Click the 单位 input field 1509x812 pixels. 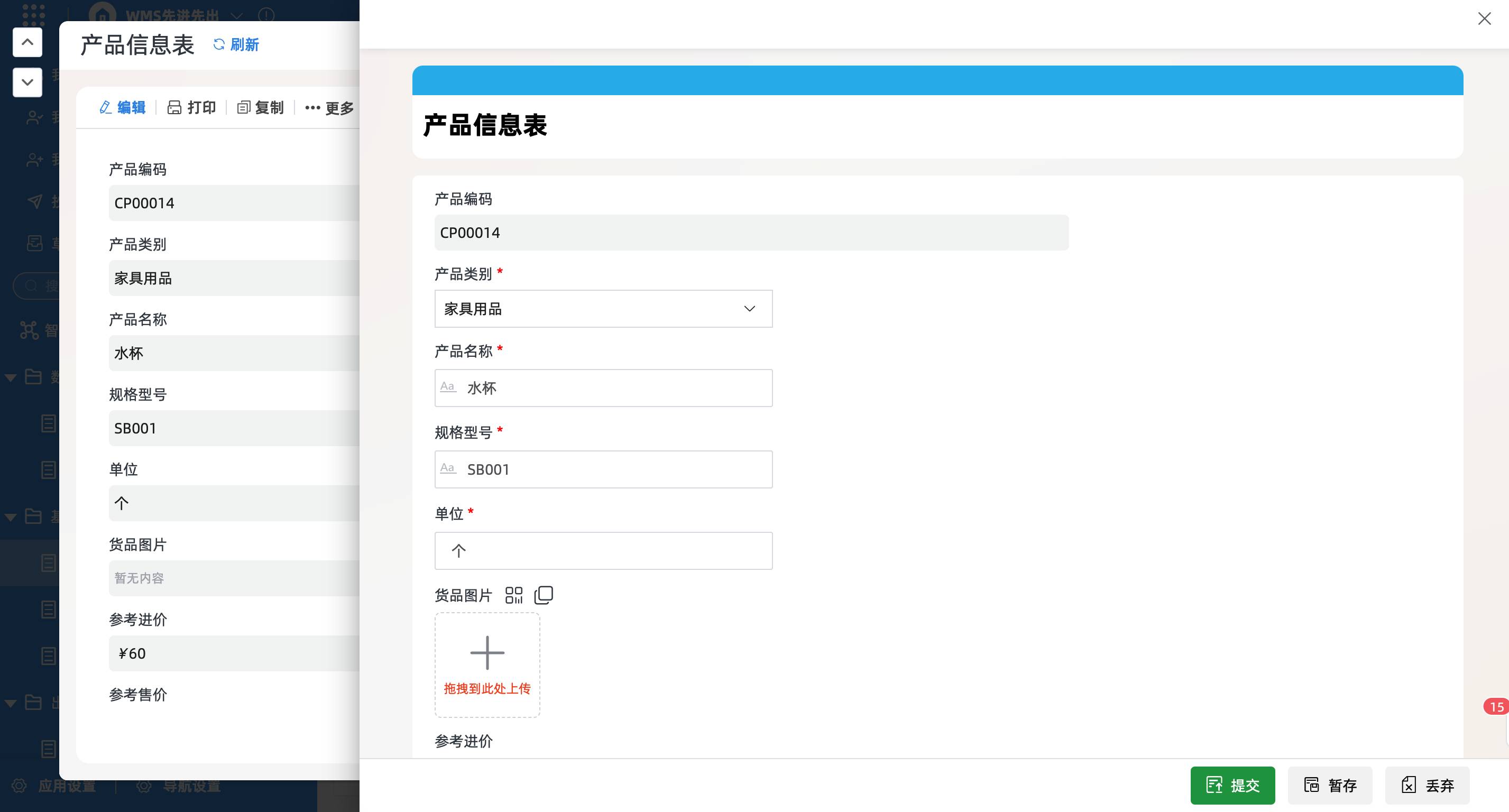pos(603,551)
